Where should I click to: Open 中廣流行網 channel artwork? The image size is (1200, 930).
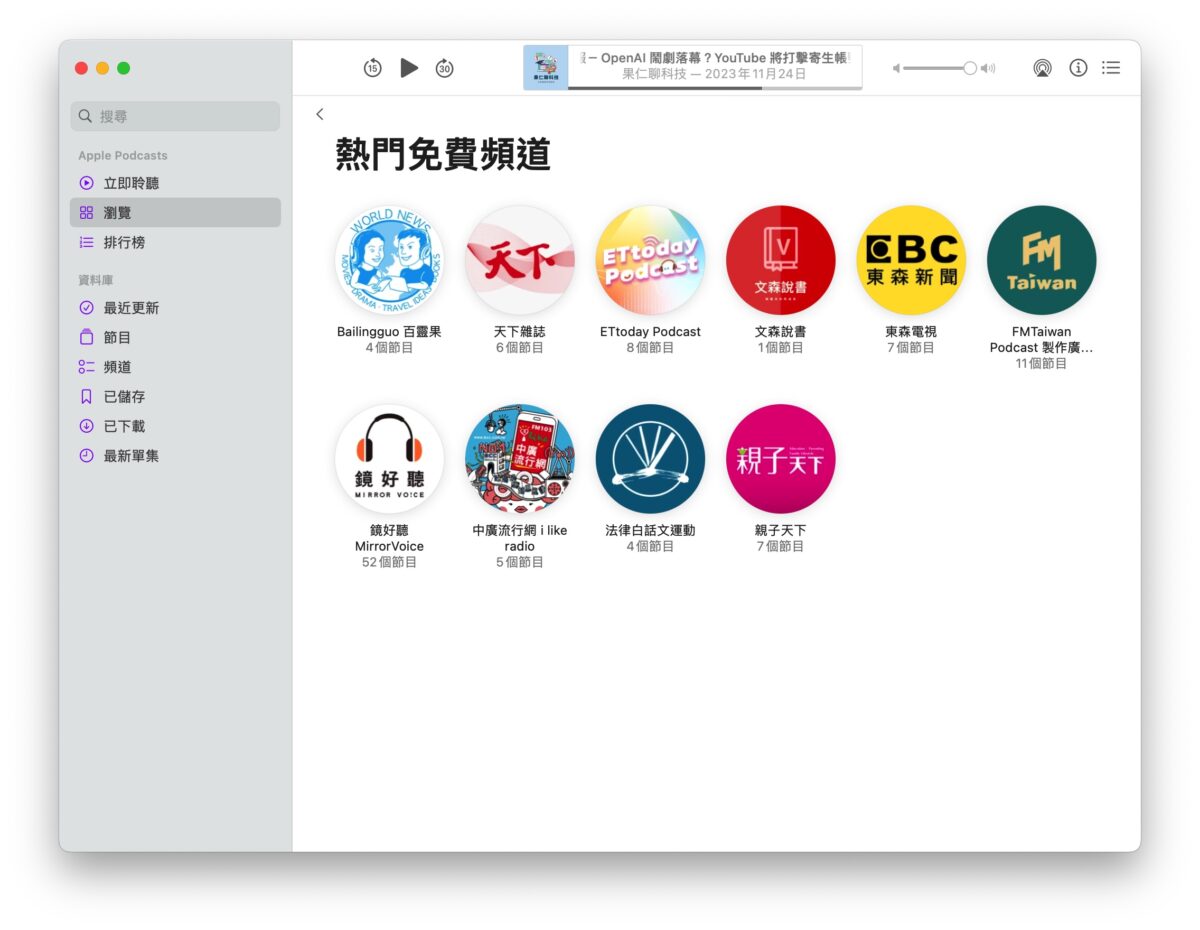pyautogui.click(x=520, y=459)
